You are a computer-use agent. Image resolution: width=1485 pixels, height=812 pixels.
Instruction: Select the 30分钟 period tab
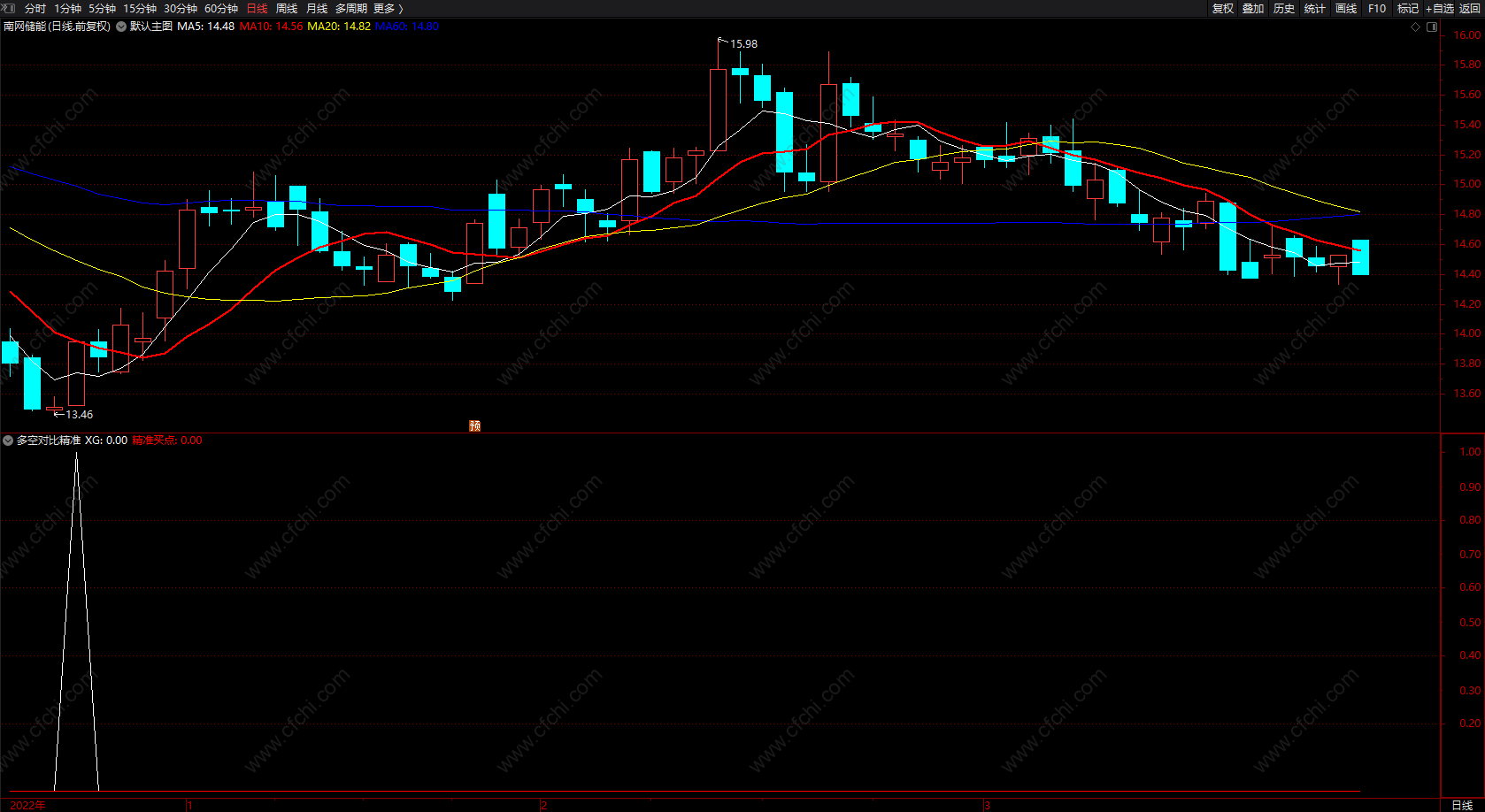click(x=181, y=9)
